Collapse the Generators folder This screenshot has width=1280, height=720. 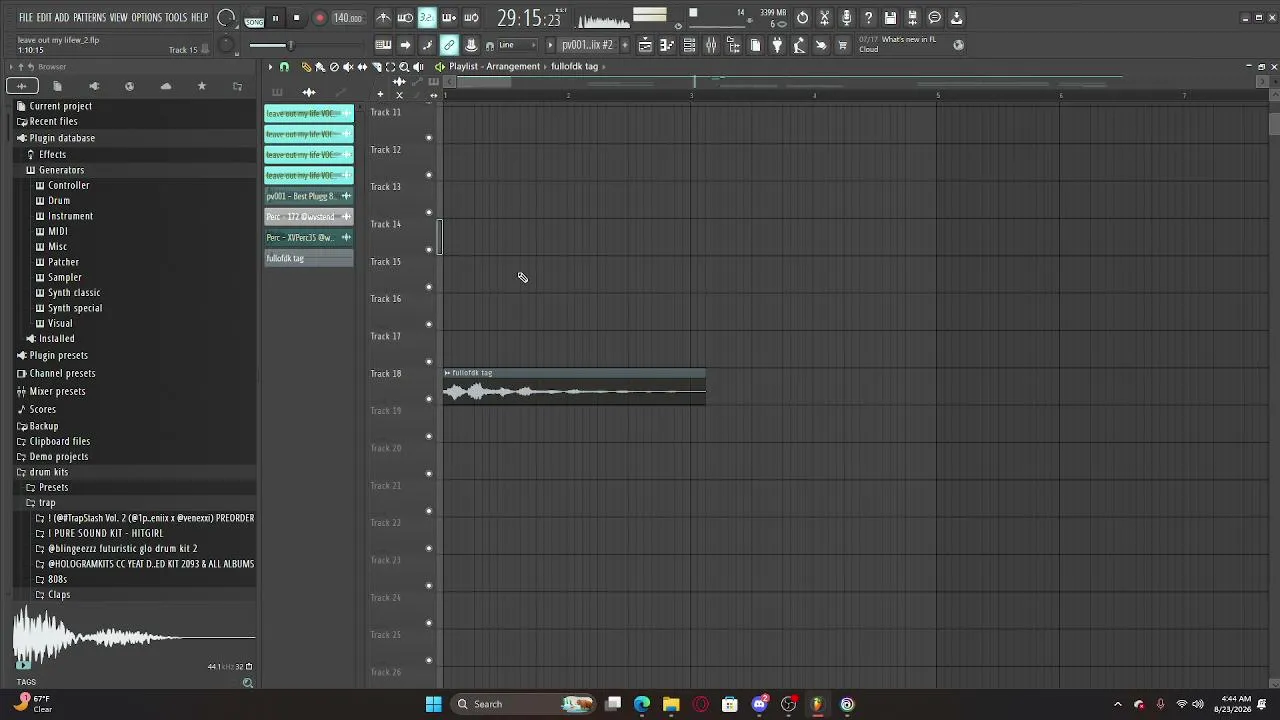pos(61,170)
